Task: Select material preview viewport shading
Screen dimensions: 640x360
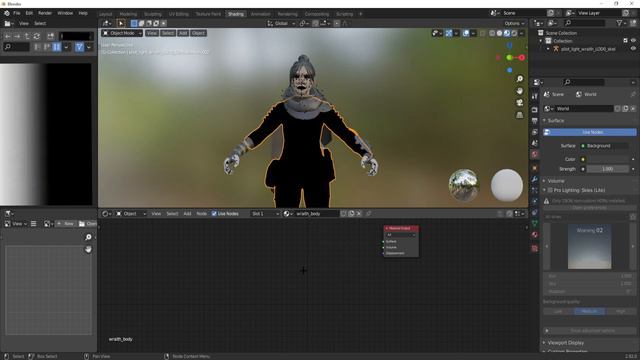Action: point(507,33)
